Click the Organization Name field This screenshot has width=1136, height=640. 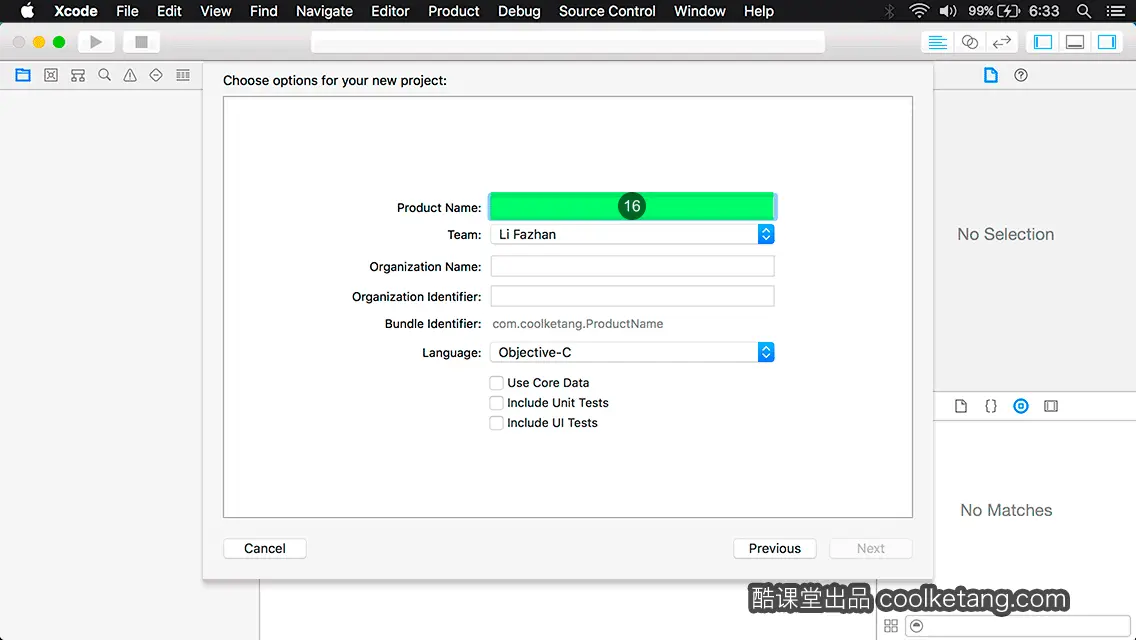point(632,266)
